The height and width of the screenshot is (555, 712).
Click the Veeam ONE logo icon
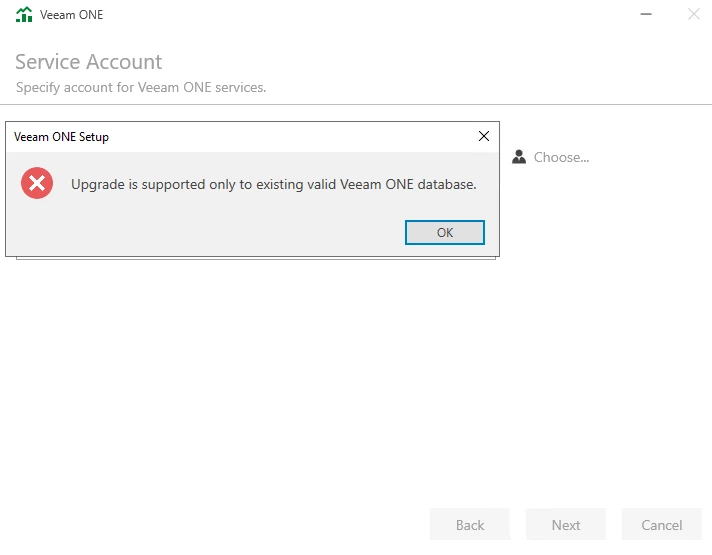pos(24,15)
